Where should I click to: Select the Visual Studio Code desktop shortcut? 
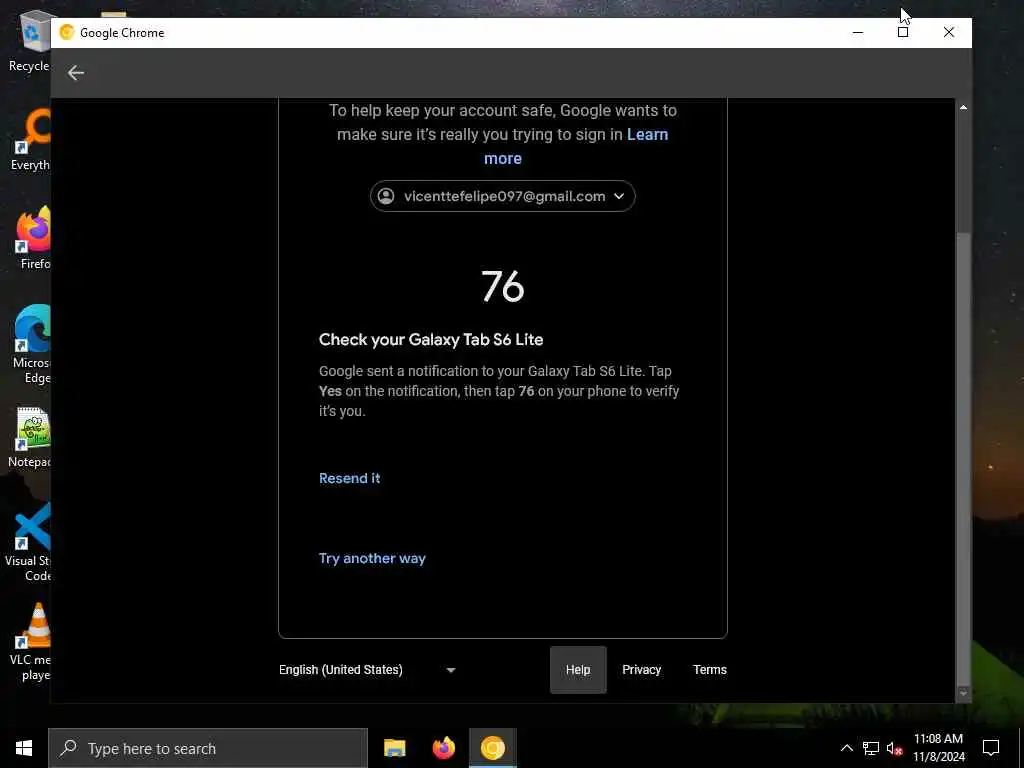29,543
